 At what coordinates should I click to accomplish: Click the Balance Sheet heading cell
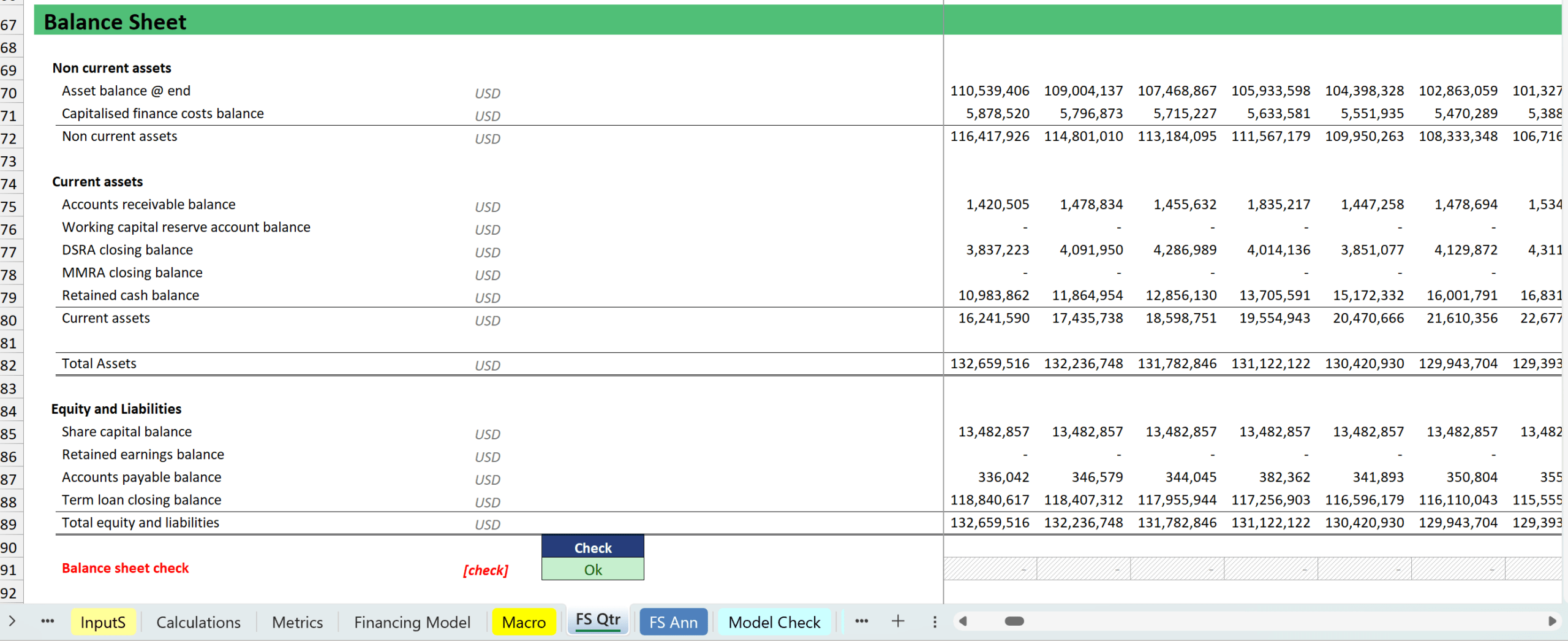point(115,22)
